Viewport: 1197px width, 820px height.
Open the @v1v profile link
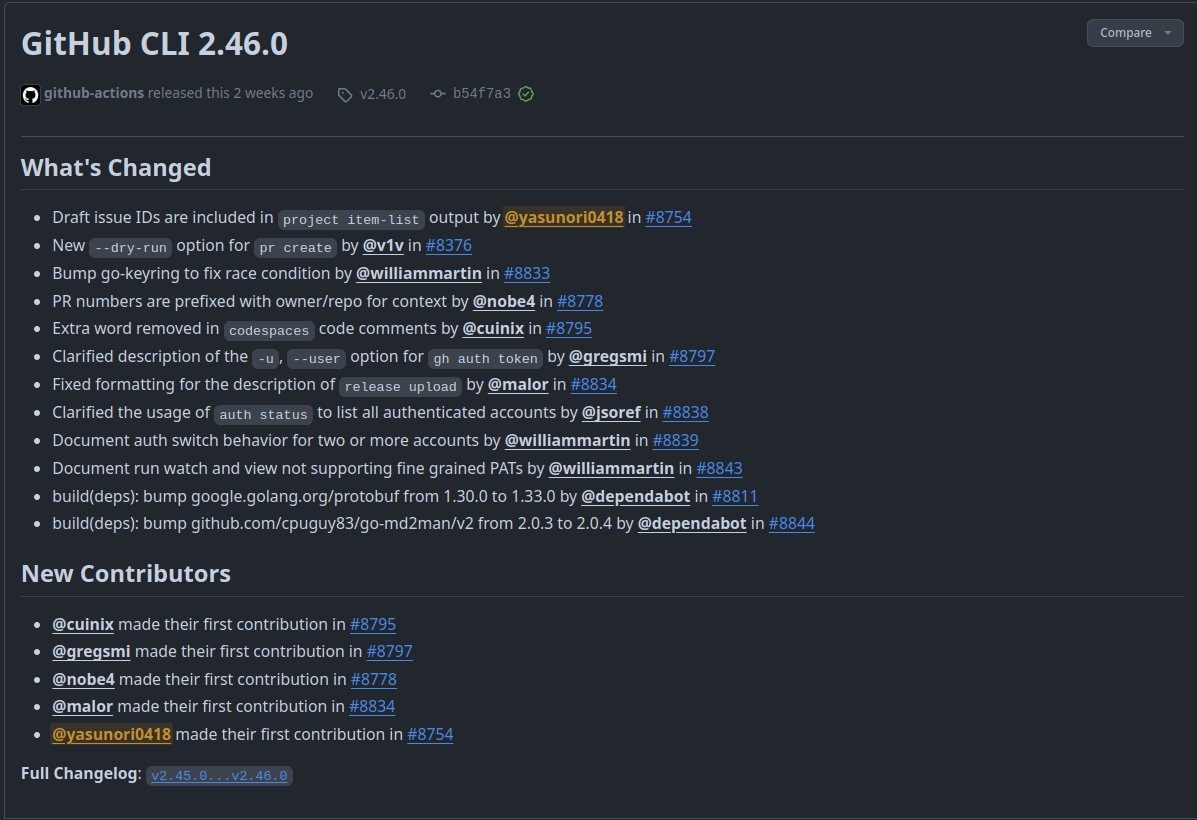[383, 246]
